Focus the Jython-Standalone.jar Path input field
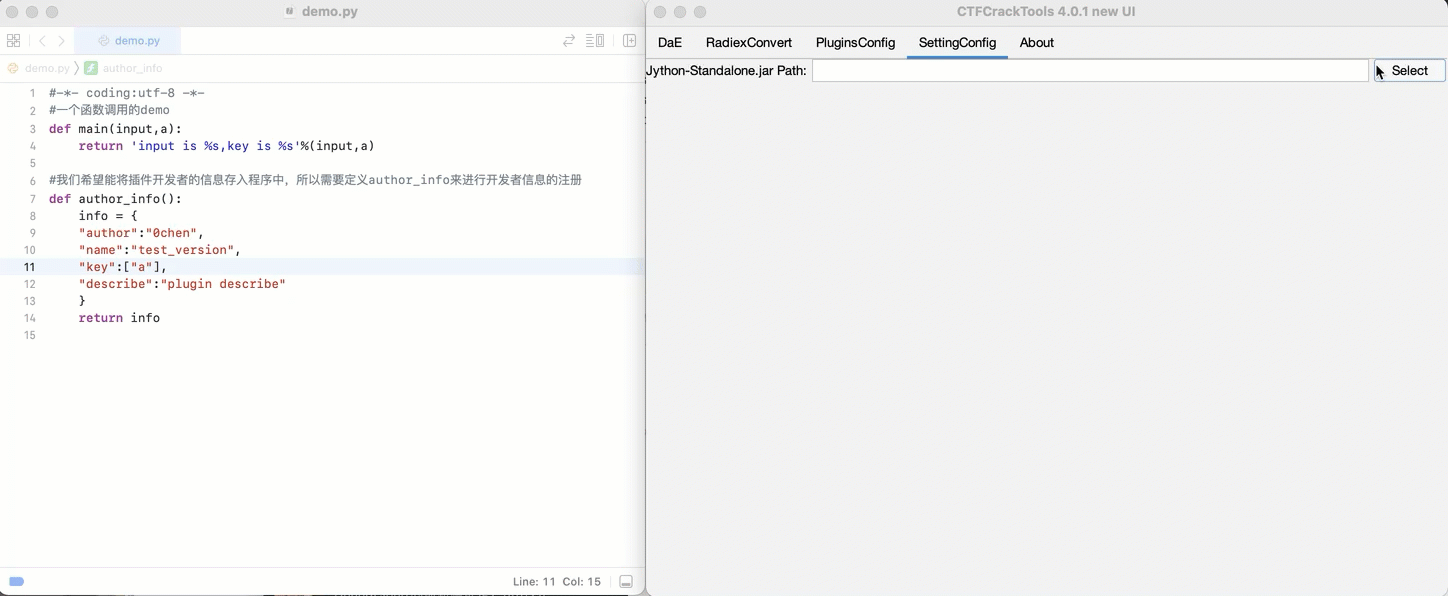 click(x=1090, y=70)
